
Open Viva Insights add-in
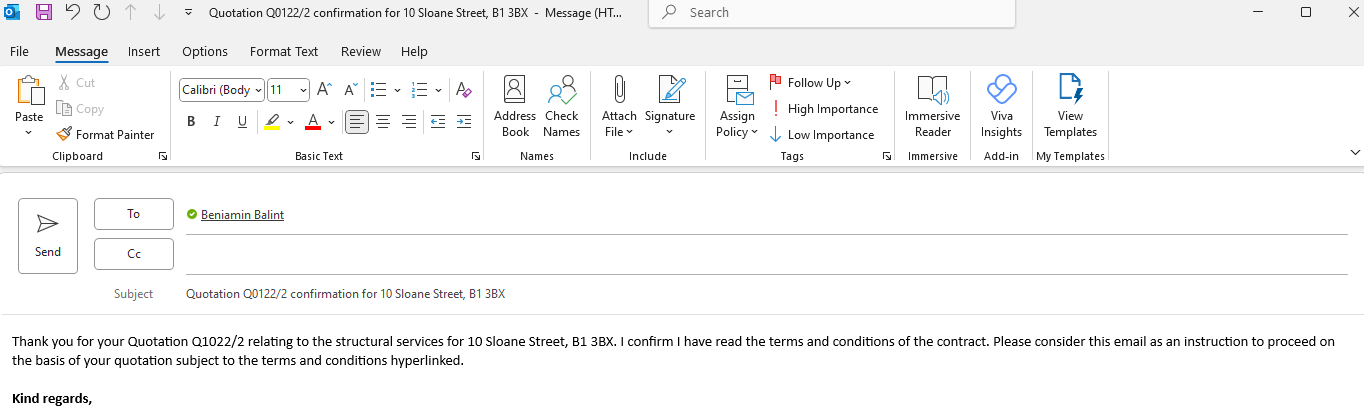click(x=1001, y=107)
